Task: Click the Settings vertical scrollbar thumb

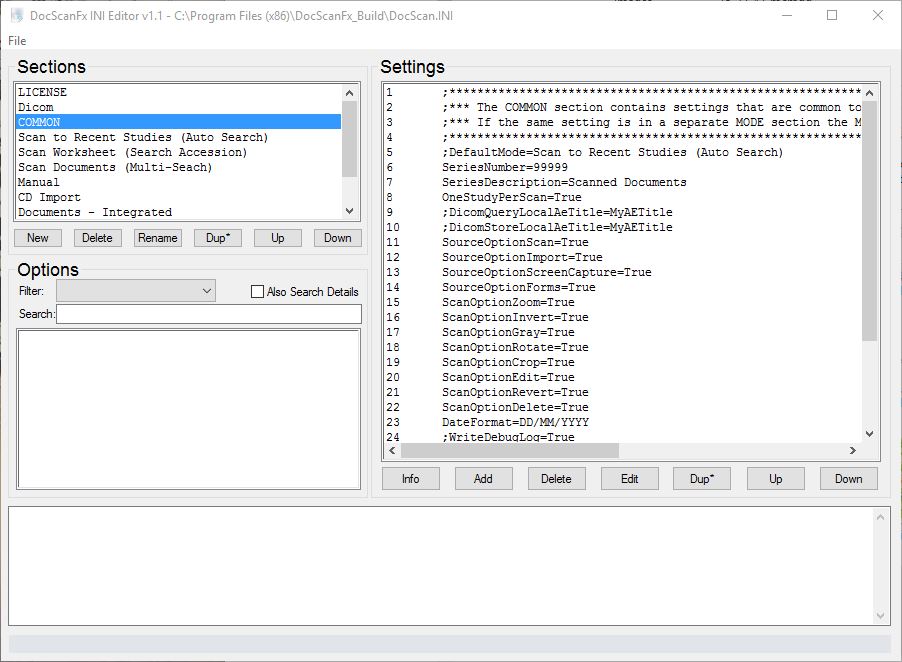Action: (x=869, y=221)
